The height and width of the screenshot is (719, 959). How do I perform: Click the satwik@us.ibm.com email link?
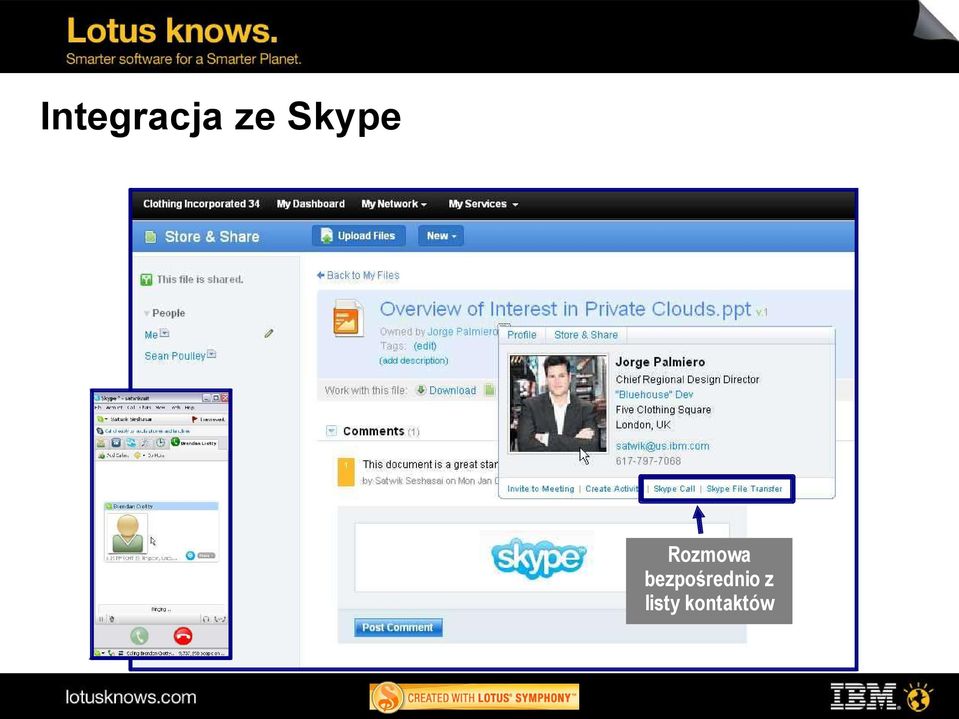click(x=662, y=446)
